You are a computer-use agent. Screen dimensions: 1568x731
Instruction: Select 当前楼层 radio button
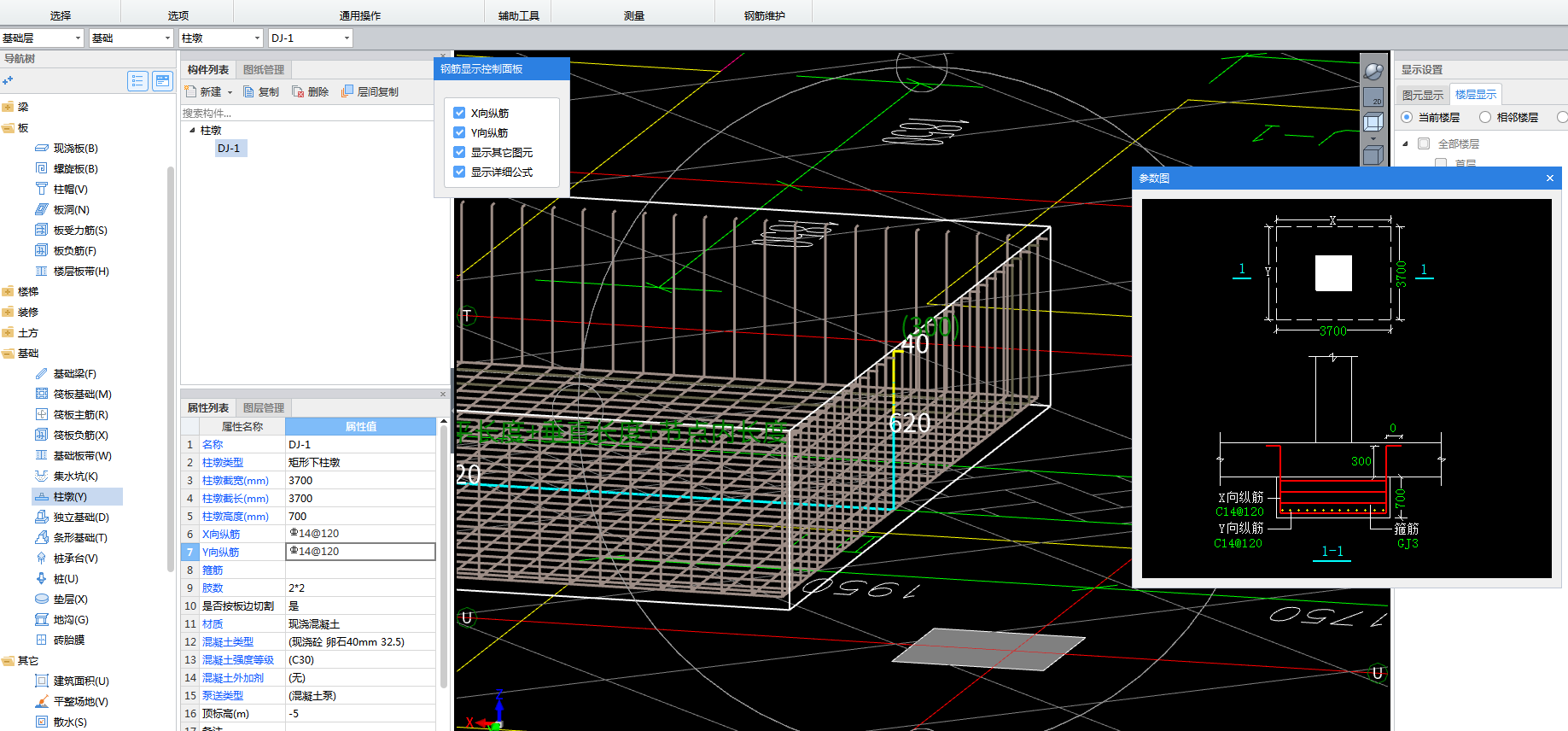tap(1407, 117)
